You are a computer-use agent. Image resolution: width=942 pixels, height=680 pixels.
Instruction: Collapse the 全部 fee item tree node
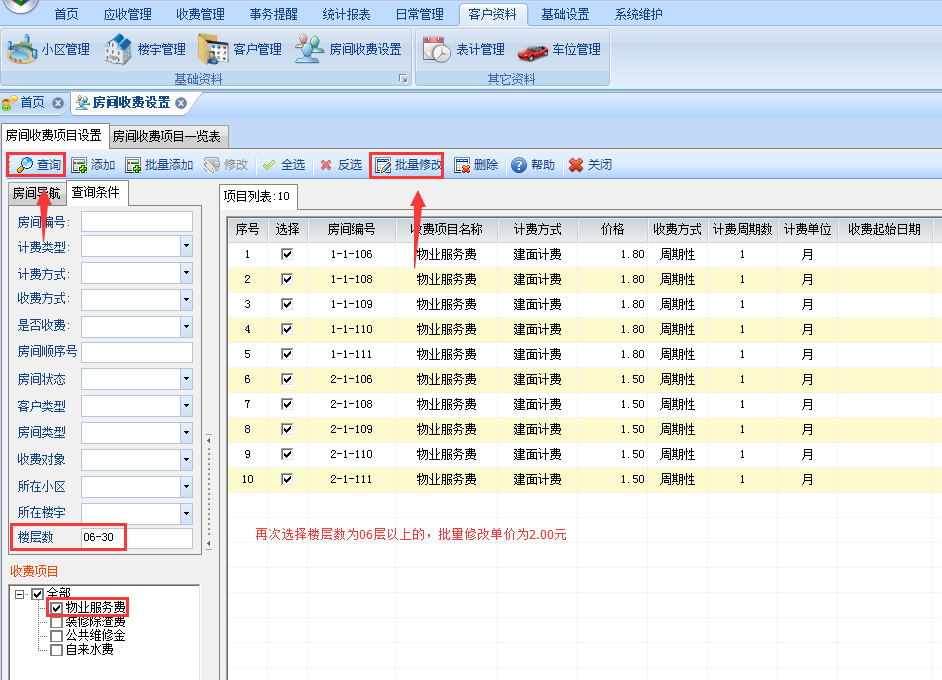click(x=20, y=594)
